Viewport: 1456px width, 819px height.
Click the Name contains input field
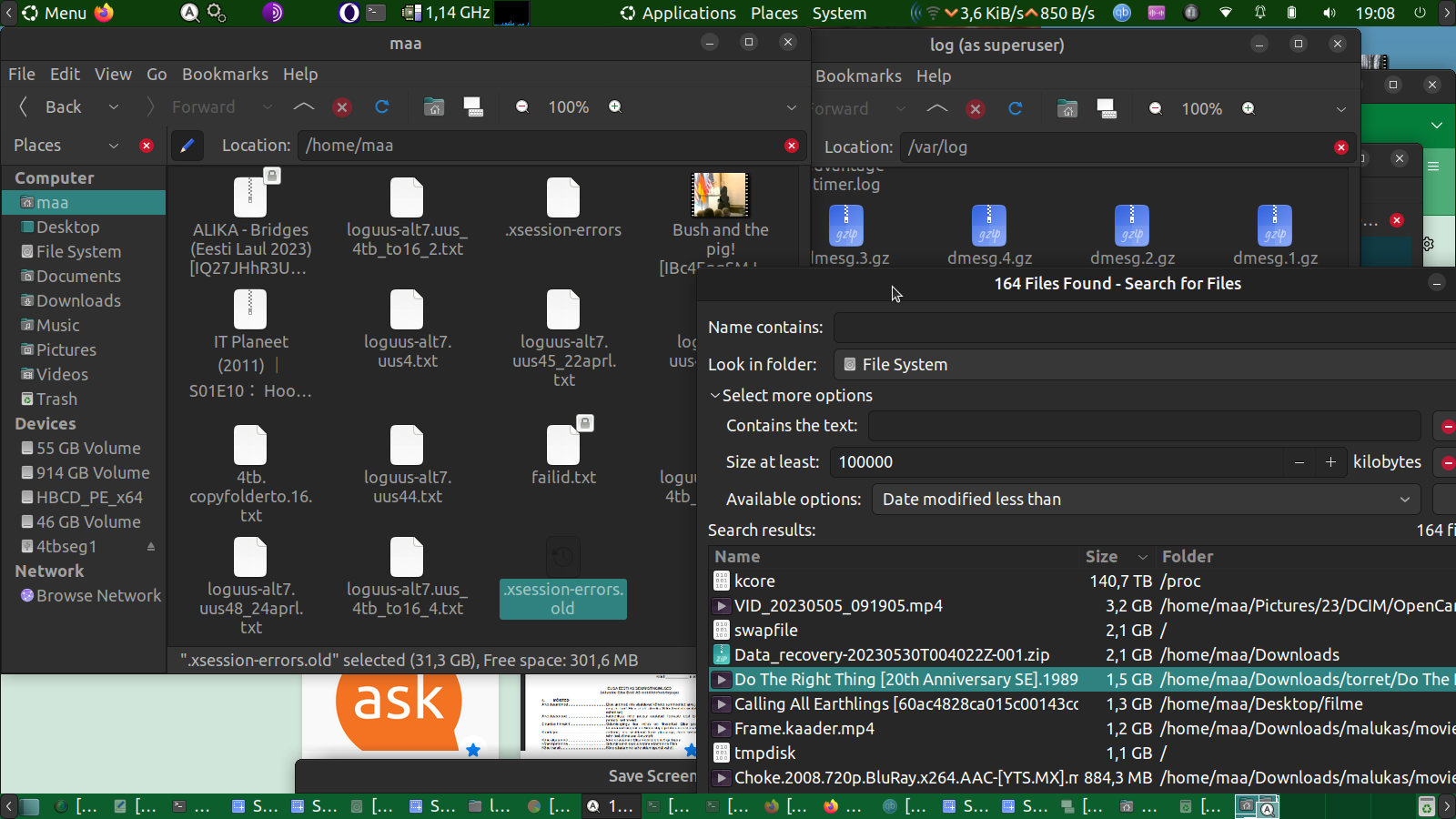point(1142,328)
